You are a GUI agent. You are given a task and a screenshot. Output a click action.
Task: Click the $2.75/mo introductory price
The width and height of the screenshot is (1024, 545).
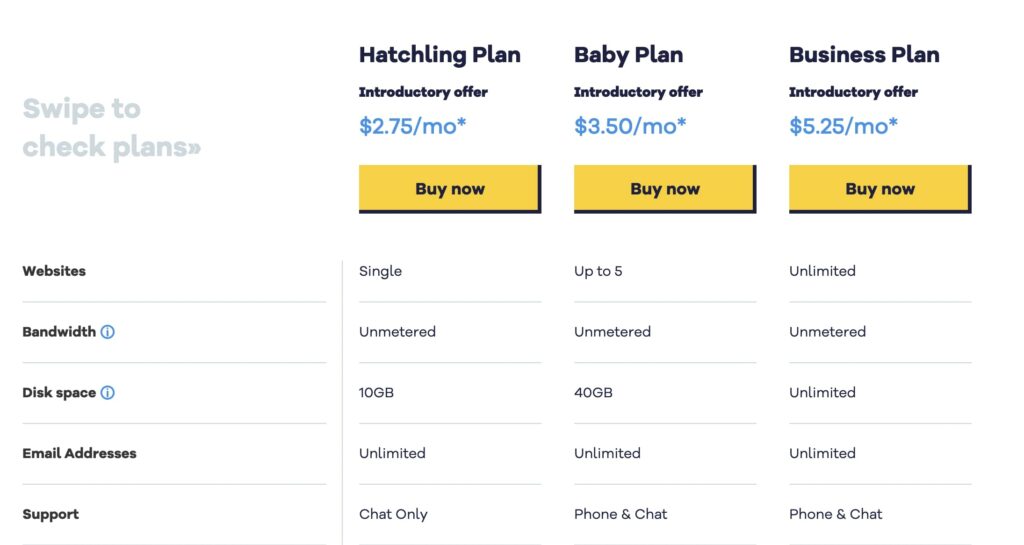coord(413,125)
